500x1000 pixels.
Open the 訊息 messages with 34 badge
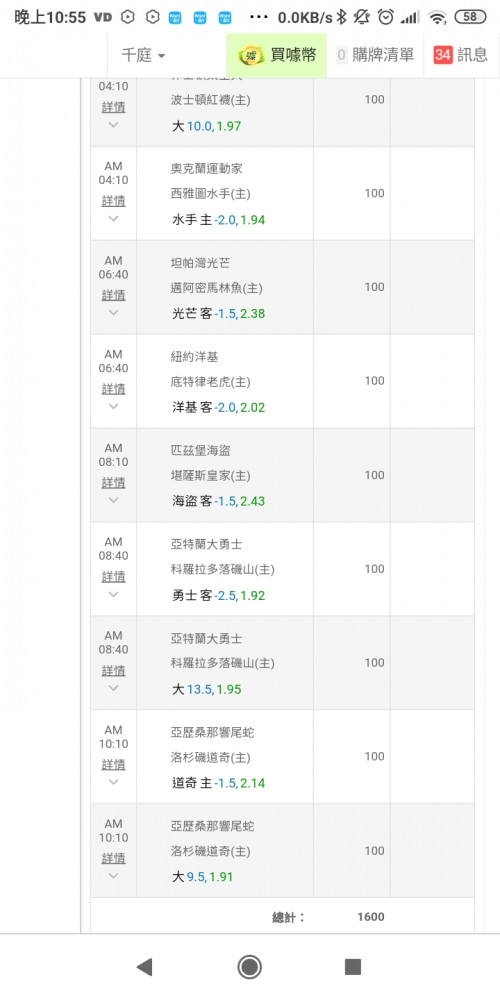click(461, 55)
